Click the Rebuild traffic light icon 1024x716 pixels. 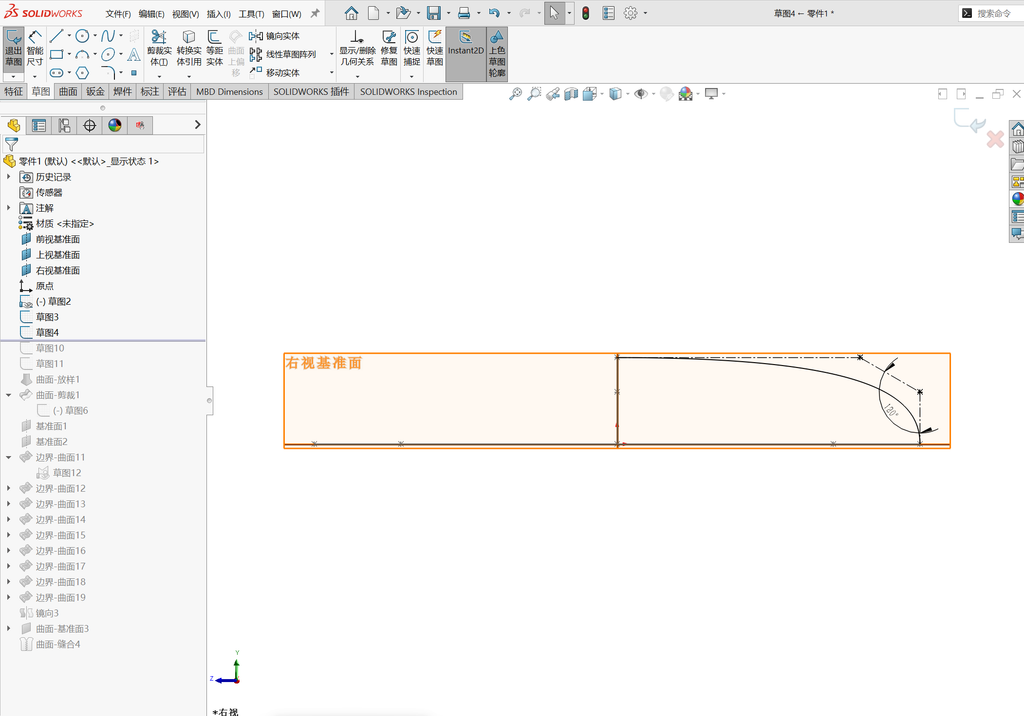[x=586, y=13]
